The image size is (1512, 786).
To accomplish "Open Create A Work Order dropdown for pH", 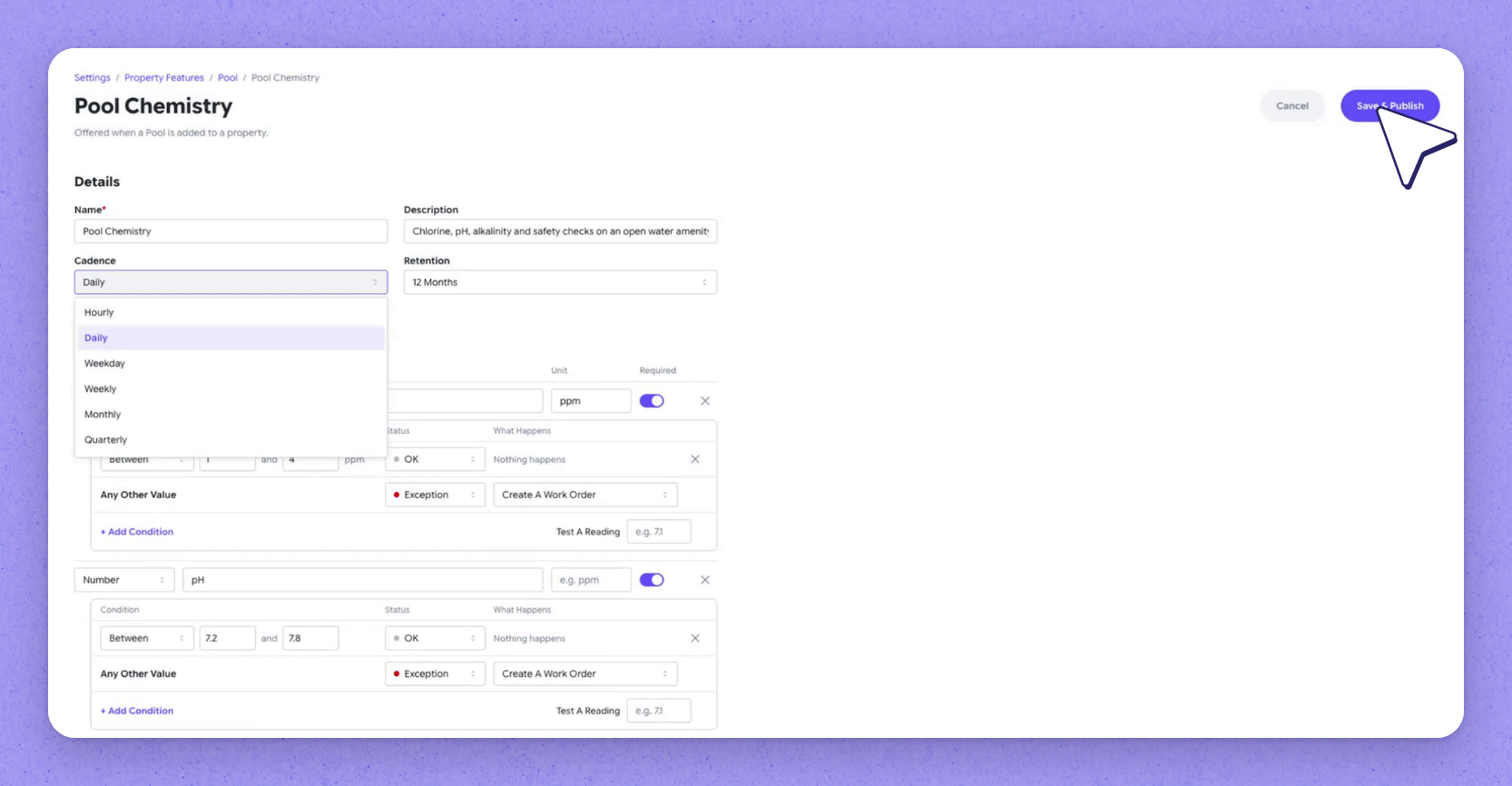I will (x=585, y=673).
